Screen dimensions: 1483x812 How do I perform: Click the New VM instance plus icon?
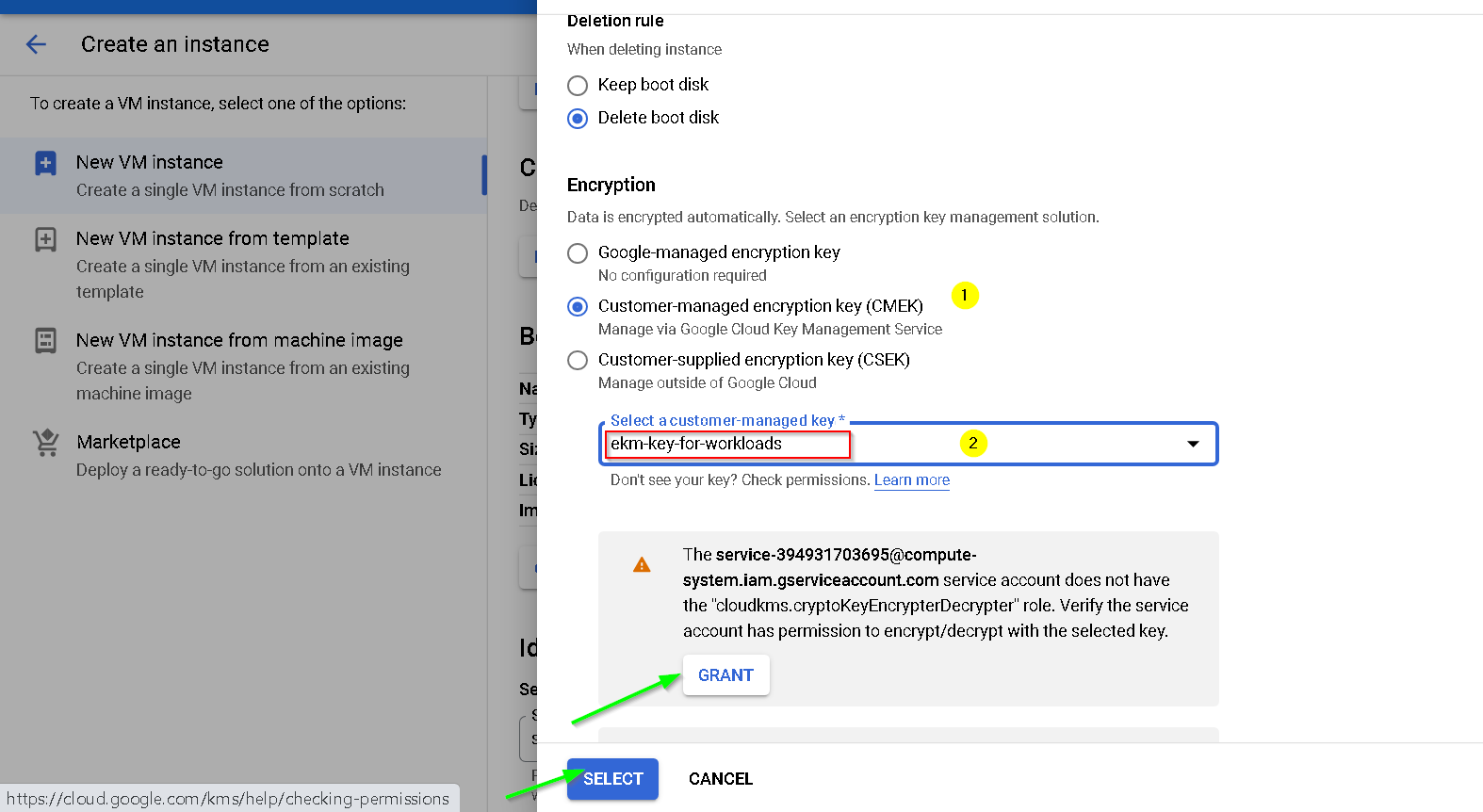click(45, 163)
